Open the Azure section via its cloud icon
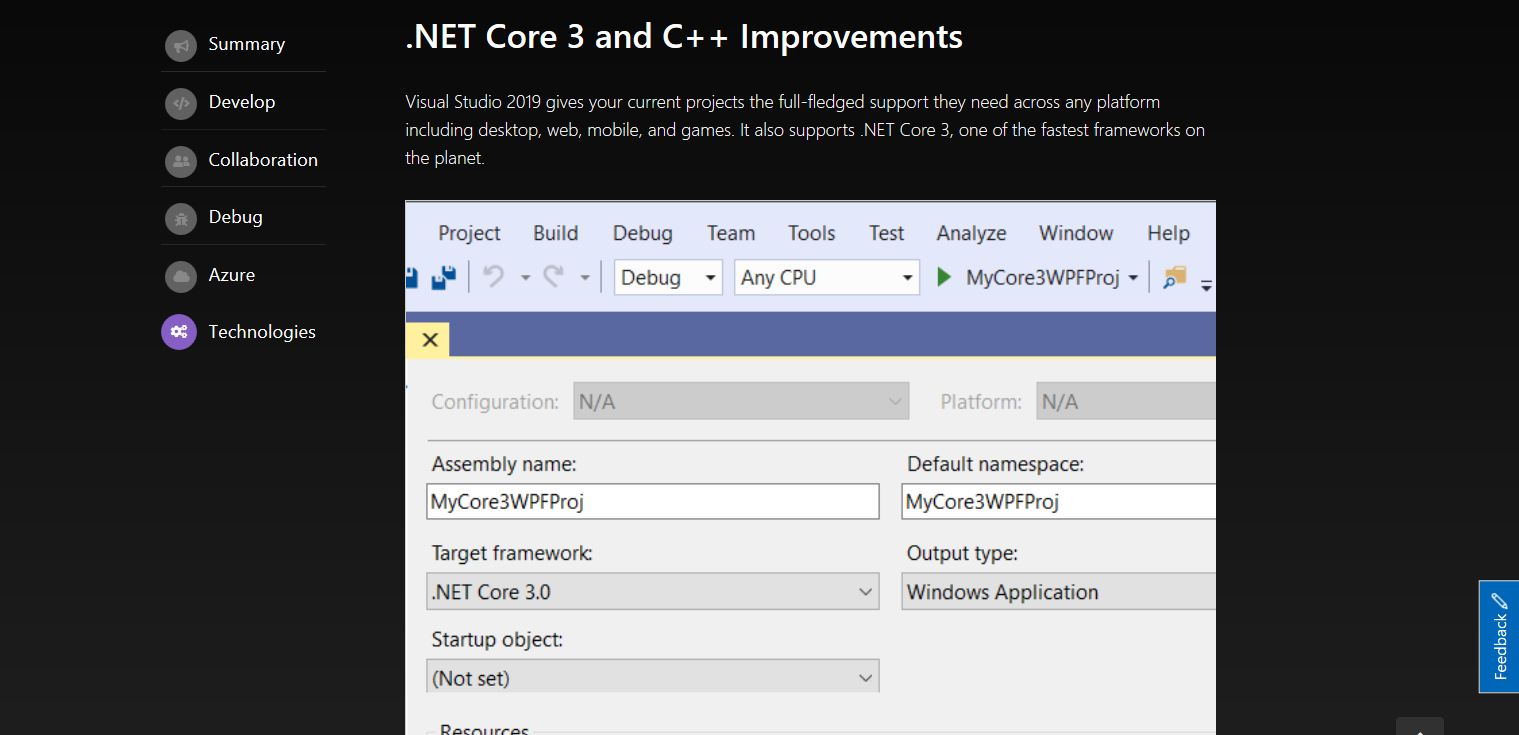 [181, 275]
